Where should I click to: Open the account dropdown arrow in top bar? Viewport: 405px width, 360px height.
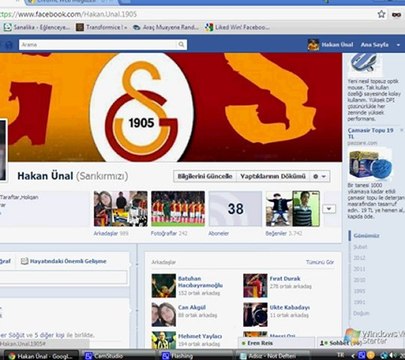click(x=398, y=45)
